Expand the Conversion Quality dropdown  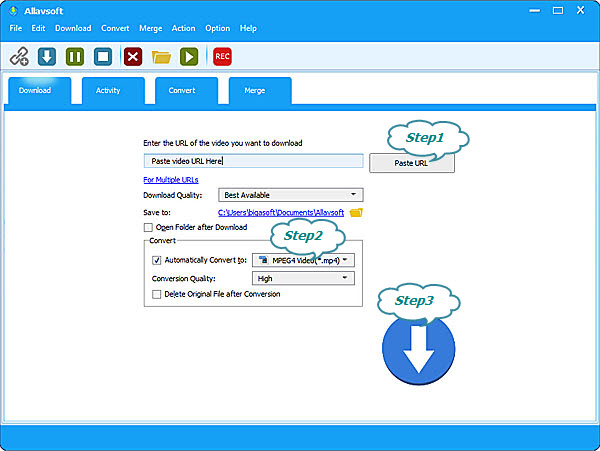click(303, 278)
